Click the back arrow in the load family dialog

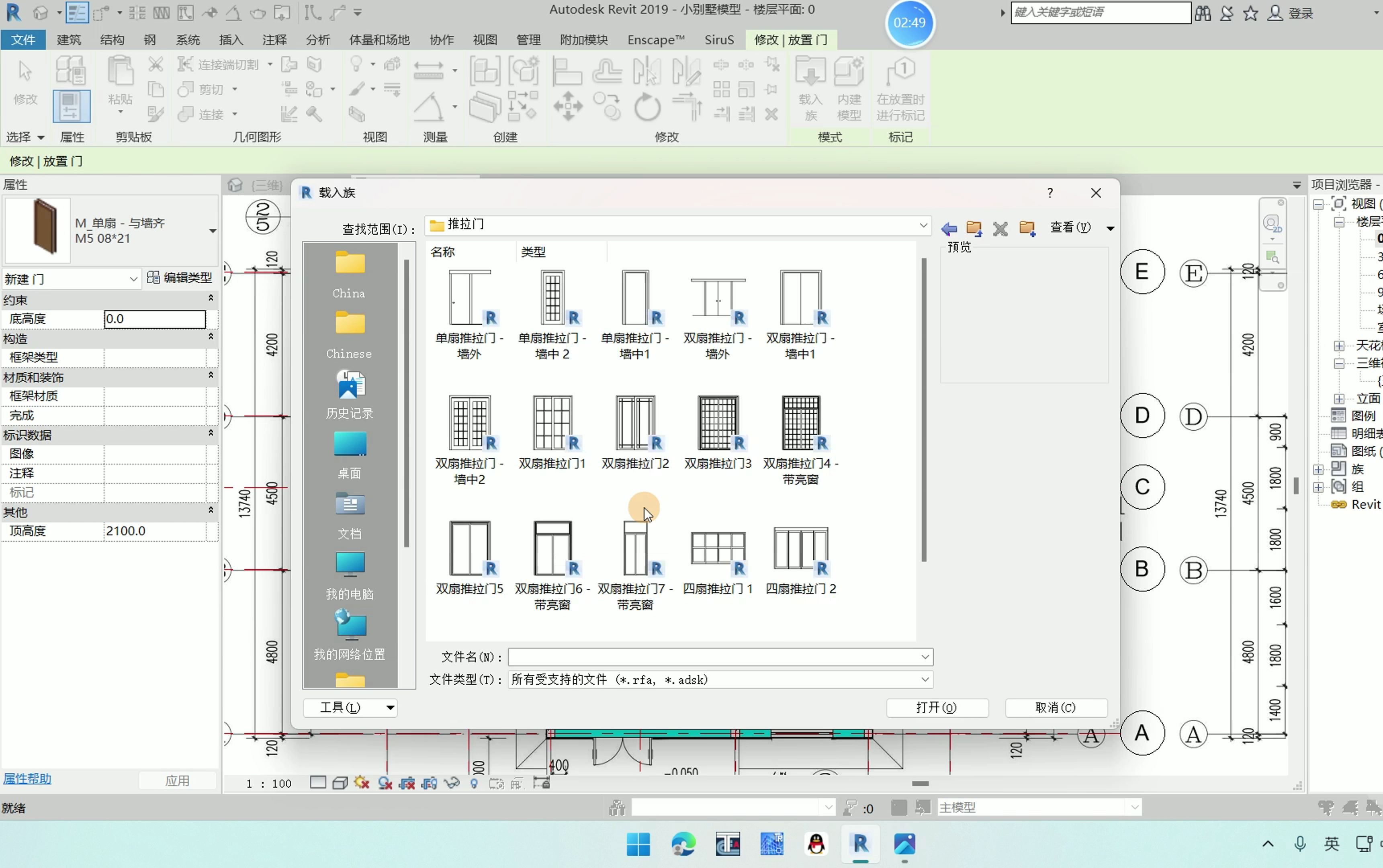(x=949, y=229)
